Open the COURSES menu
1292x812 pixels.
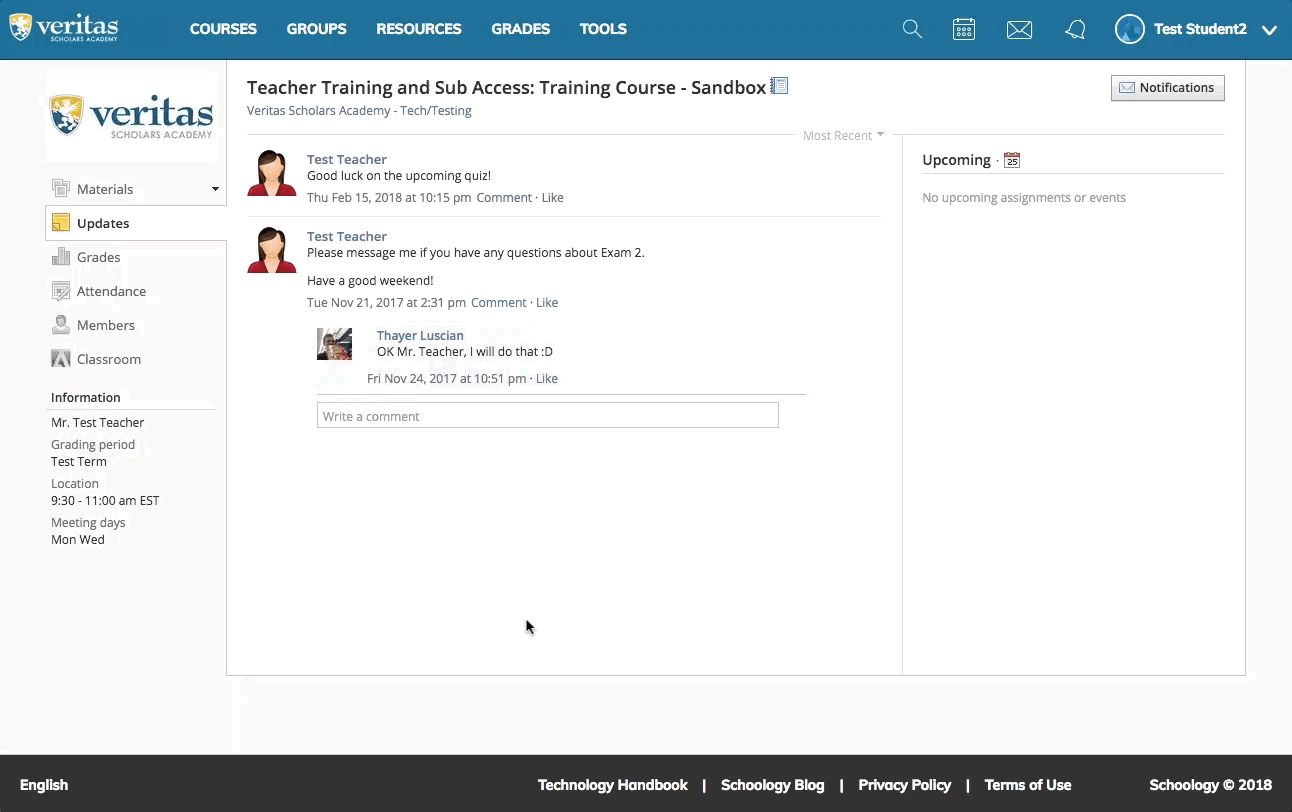[x=223, y=29]
